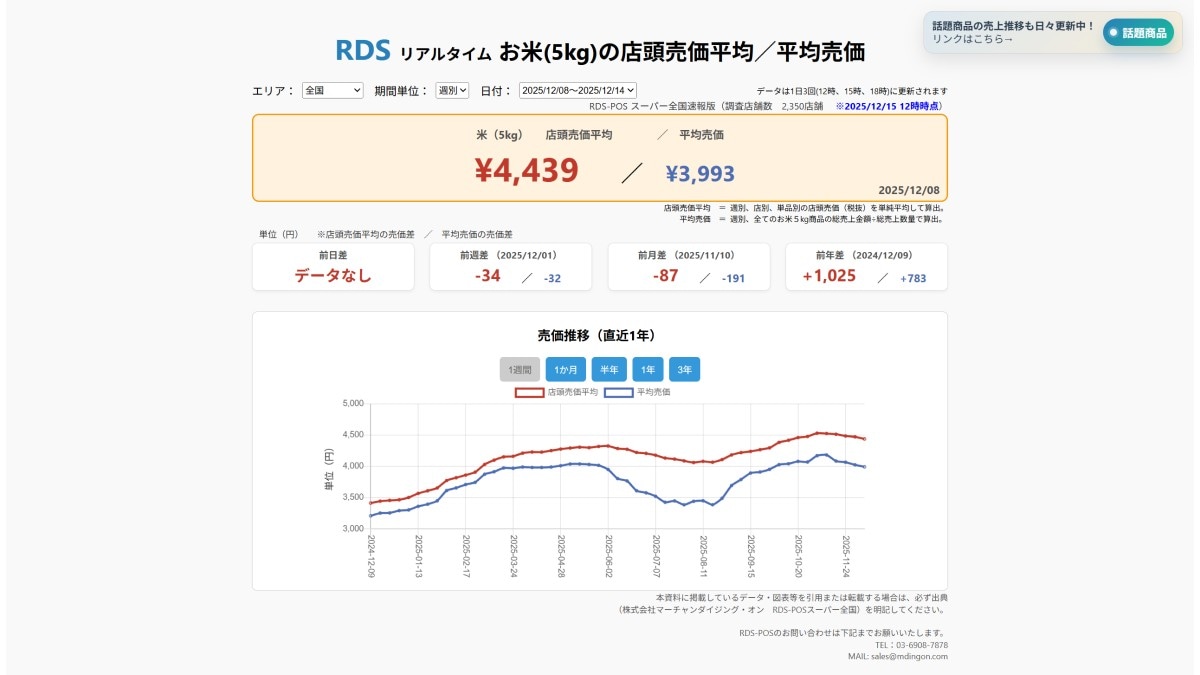Click the 前日差 データなし card
1200x675 pixels.
[333, 266]
